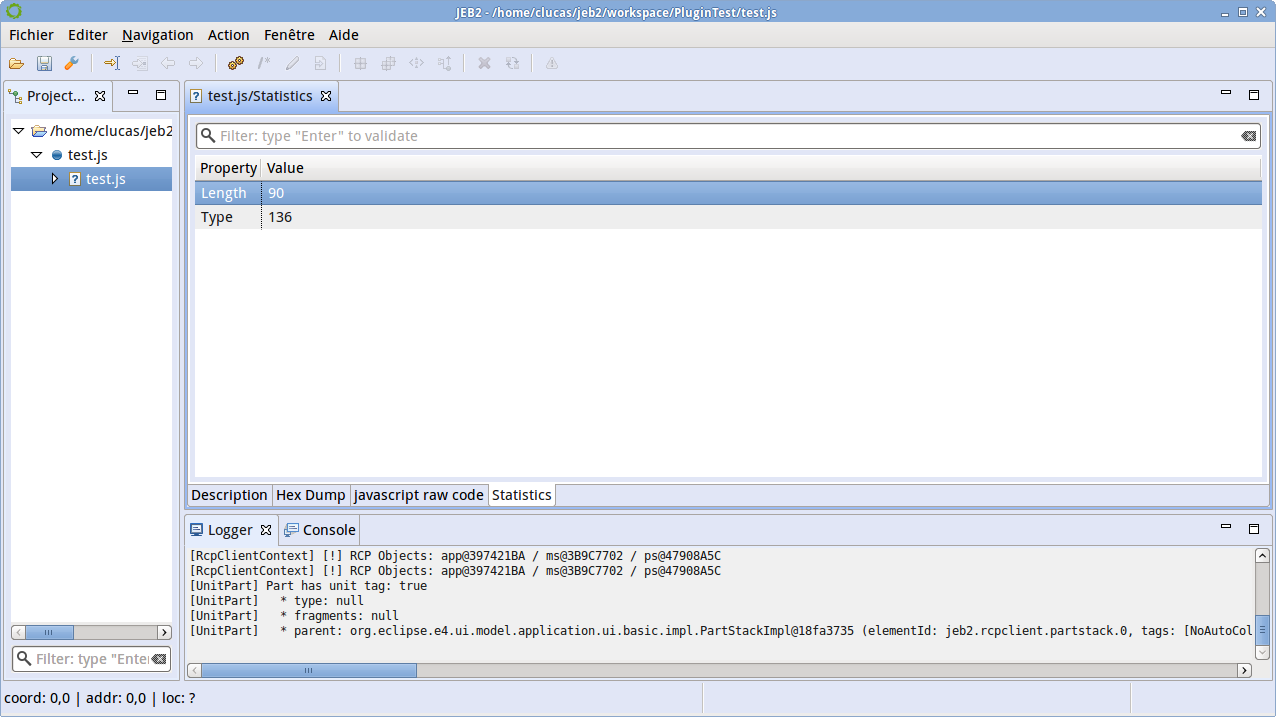This screenshot has width=1276, height=717.
Task: Click the project tree horizontal scrollbar thumb
Action: (x=49, y=632)
